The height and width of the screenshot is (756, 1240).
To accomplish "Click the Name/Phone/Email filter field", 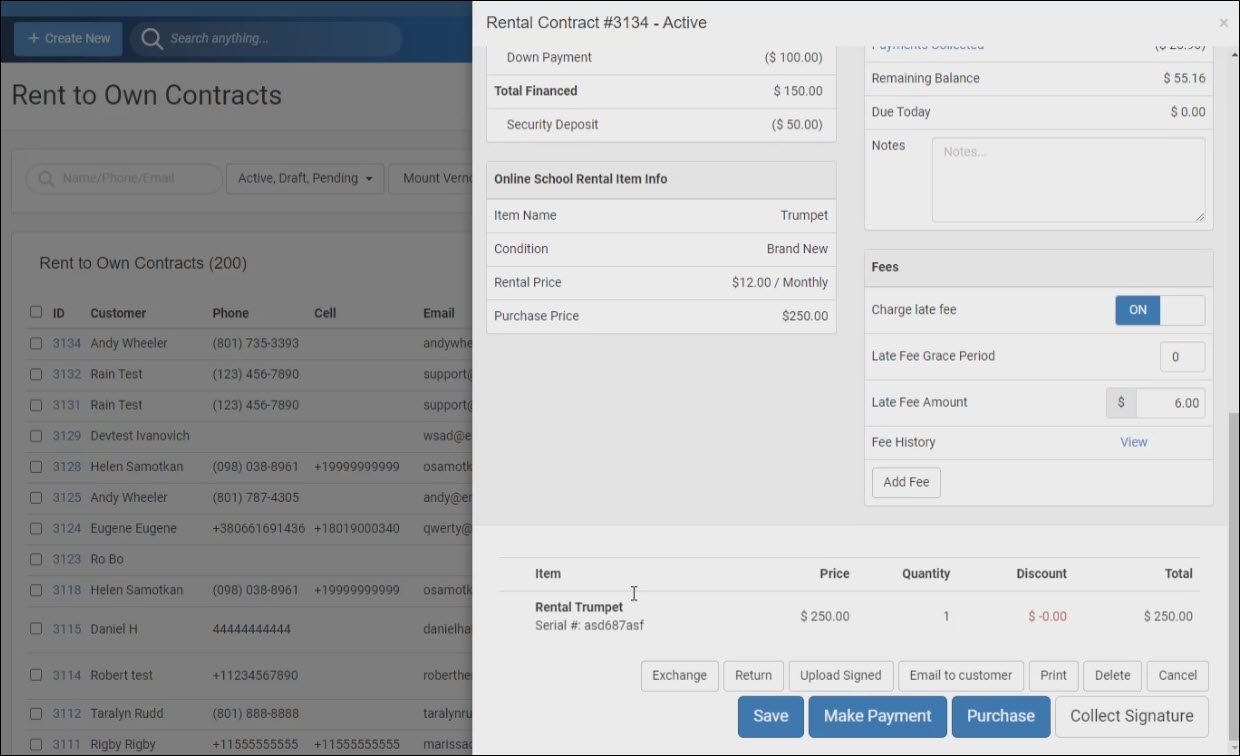I will point(124,179).
